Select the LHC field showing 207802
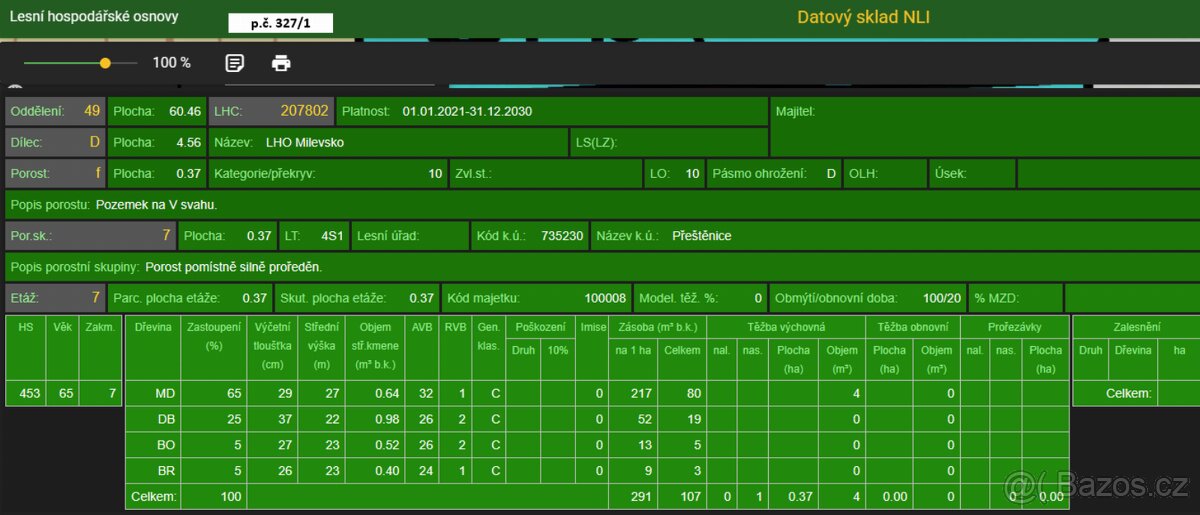This screenshot has width=1200, height=515. click(271, 111)
